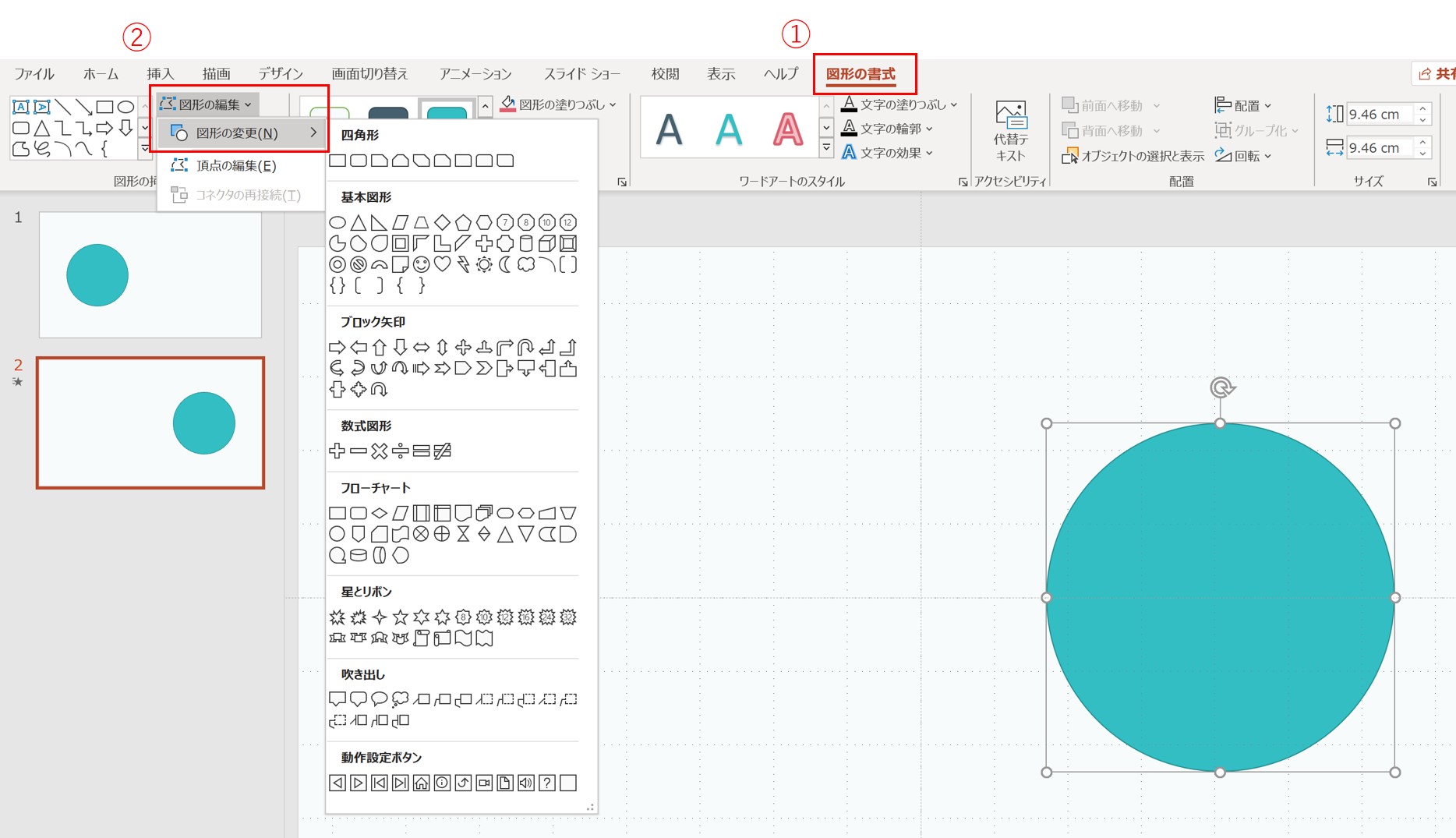Click the 代替テキスト button

tap(1010, 130)
